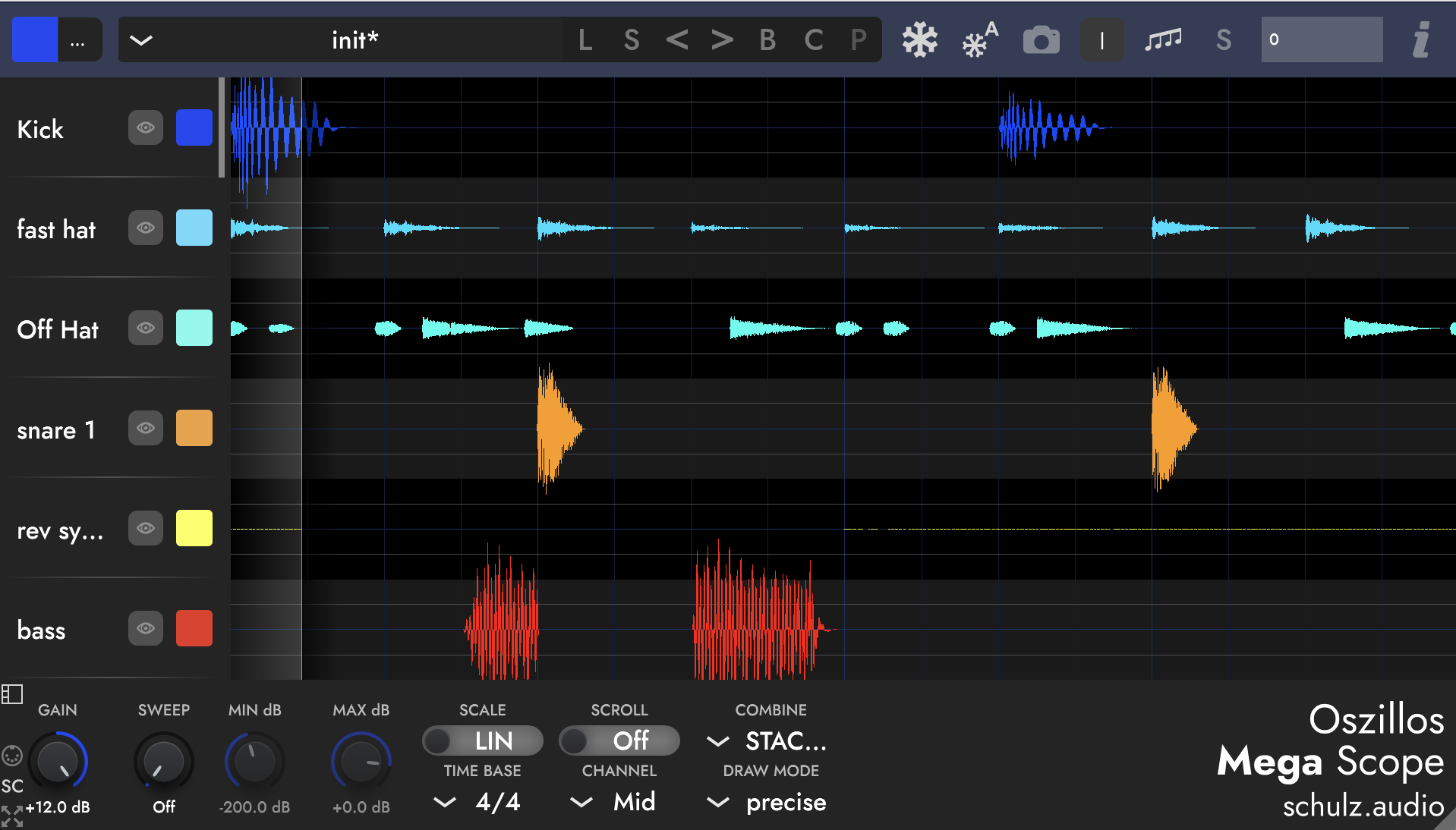Open the preset dropdown beside init*
The height and width of the screenshot is (830, 1456).
pos(140,39)
